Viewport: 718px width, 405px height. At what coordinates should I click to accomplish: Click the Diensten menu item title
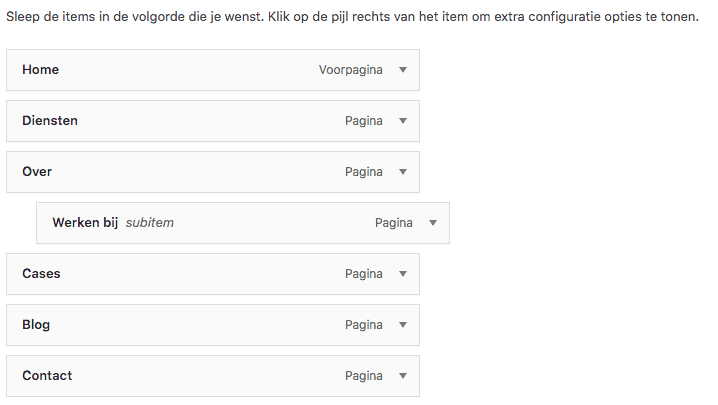[x=50, y=121]
